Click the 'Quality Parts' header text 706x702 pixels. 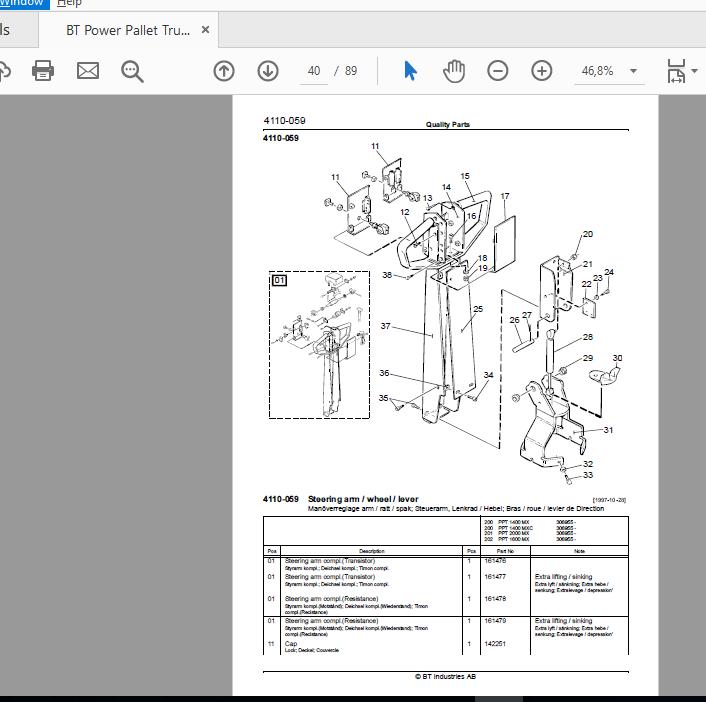[x=448, y=124]
